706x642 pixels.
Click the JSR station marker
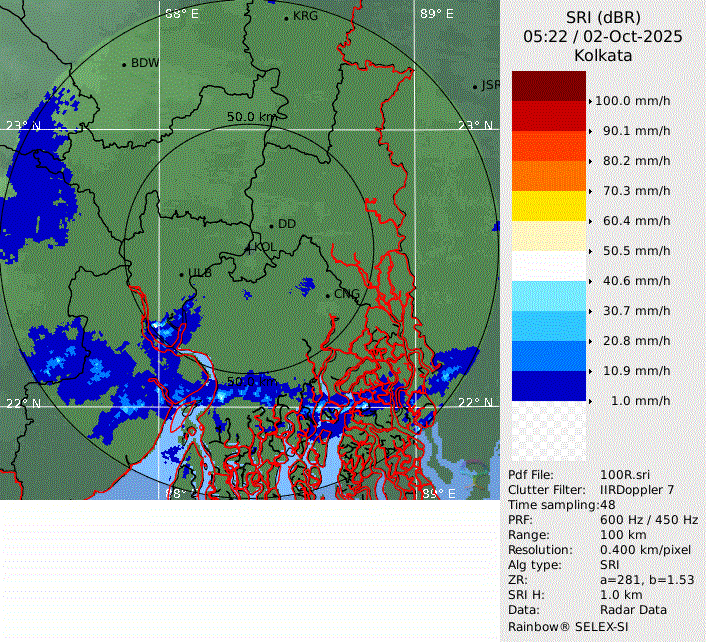(x=476, y=87)
